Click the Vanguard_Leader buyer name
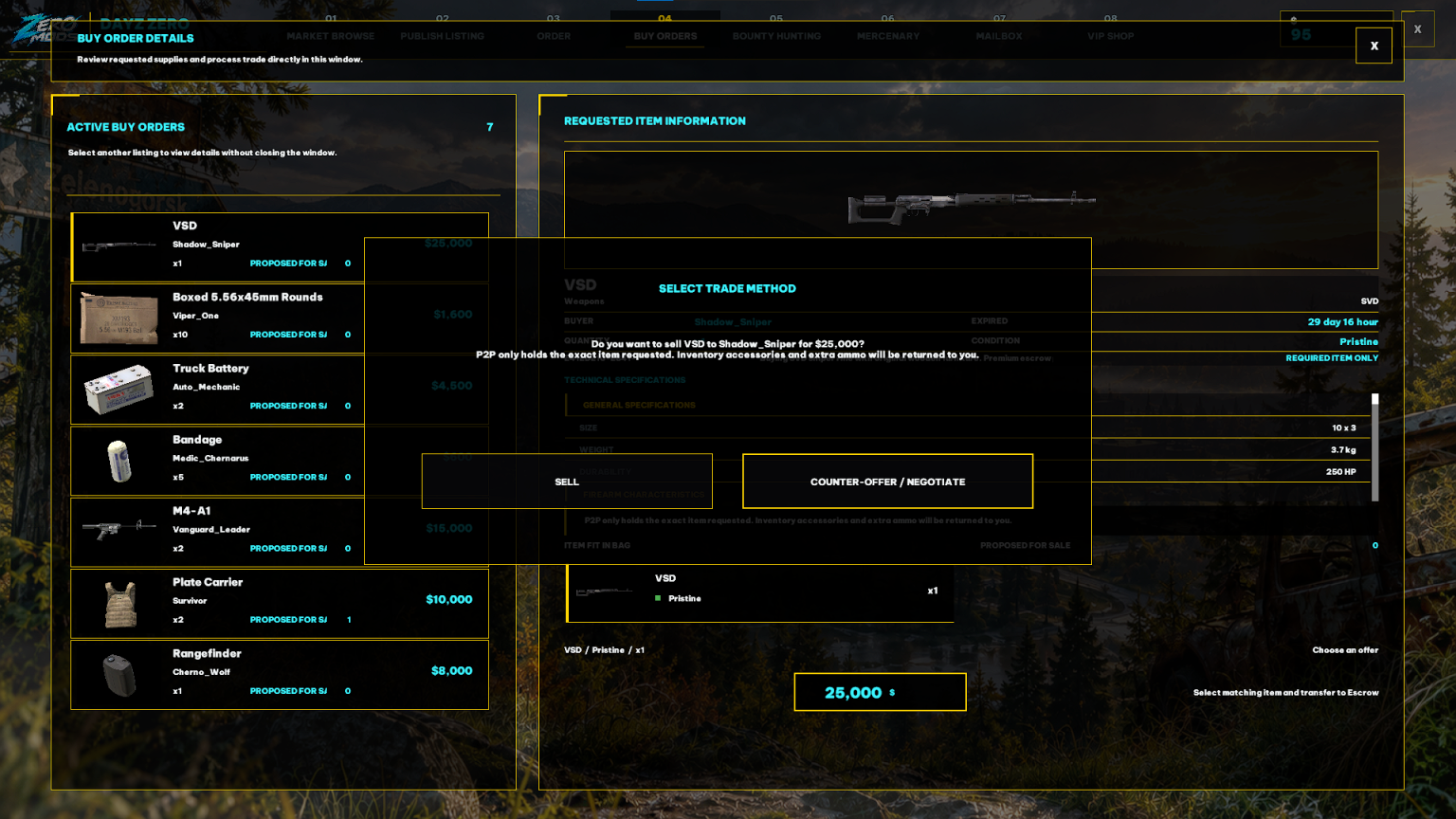 (x=211, y=530)
